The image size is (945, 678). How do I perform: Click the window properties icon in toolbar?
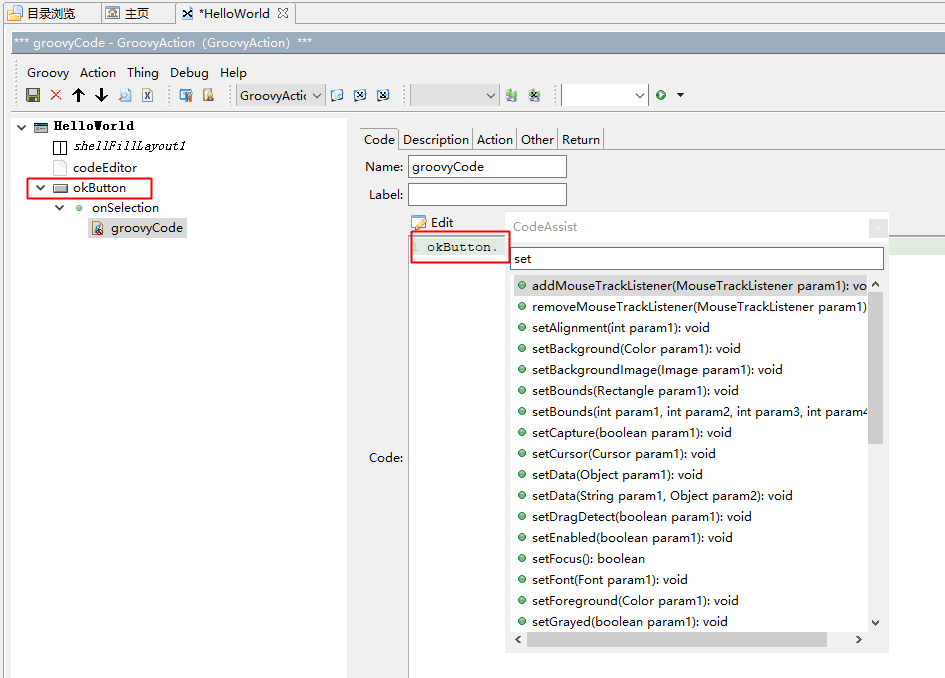point(186,95)
